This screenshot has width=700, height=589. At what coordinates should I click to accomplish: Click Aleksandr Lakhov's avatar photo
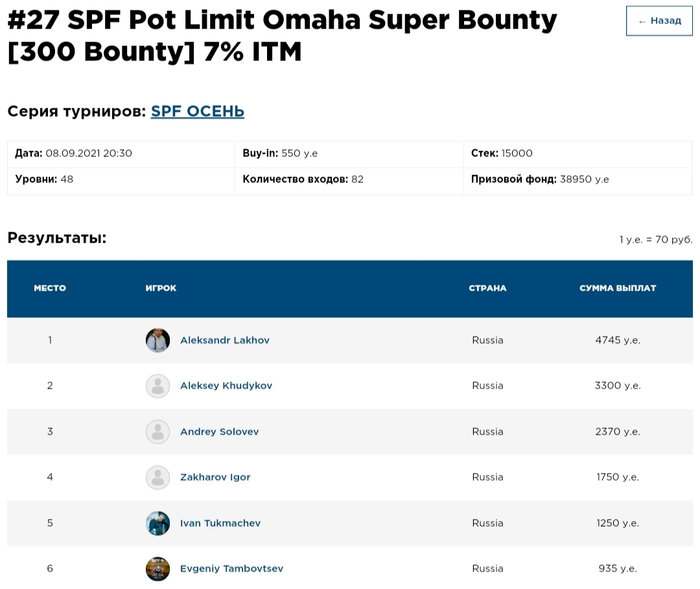tap(158, 340)
